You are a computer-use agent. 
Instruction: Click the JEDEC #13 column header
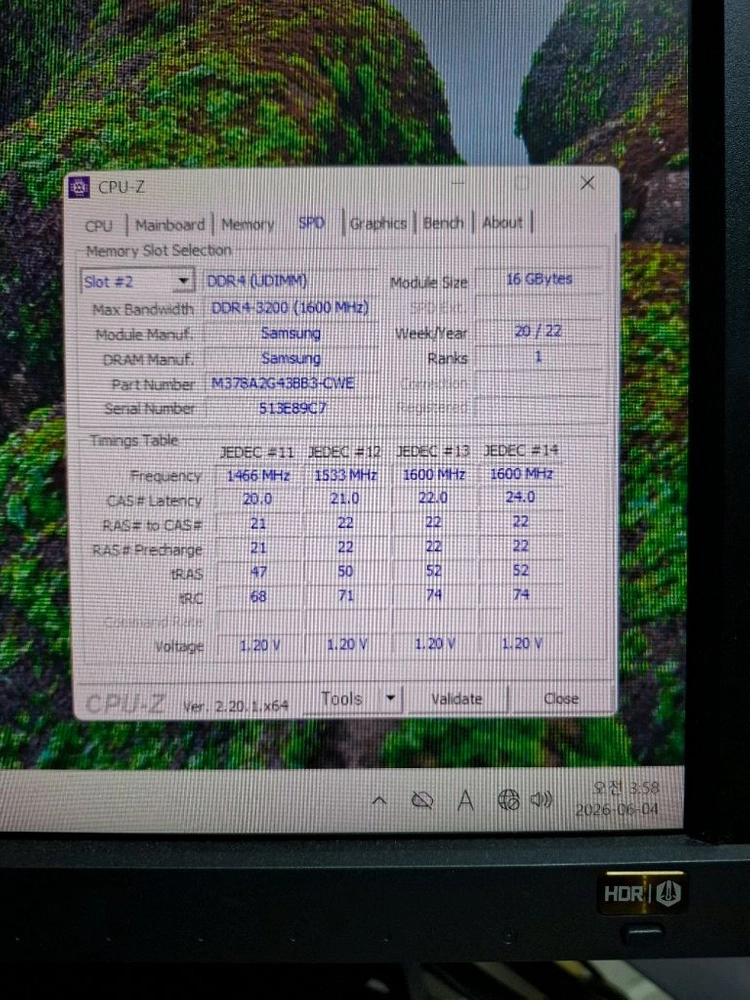432,451
